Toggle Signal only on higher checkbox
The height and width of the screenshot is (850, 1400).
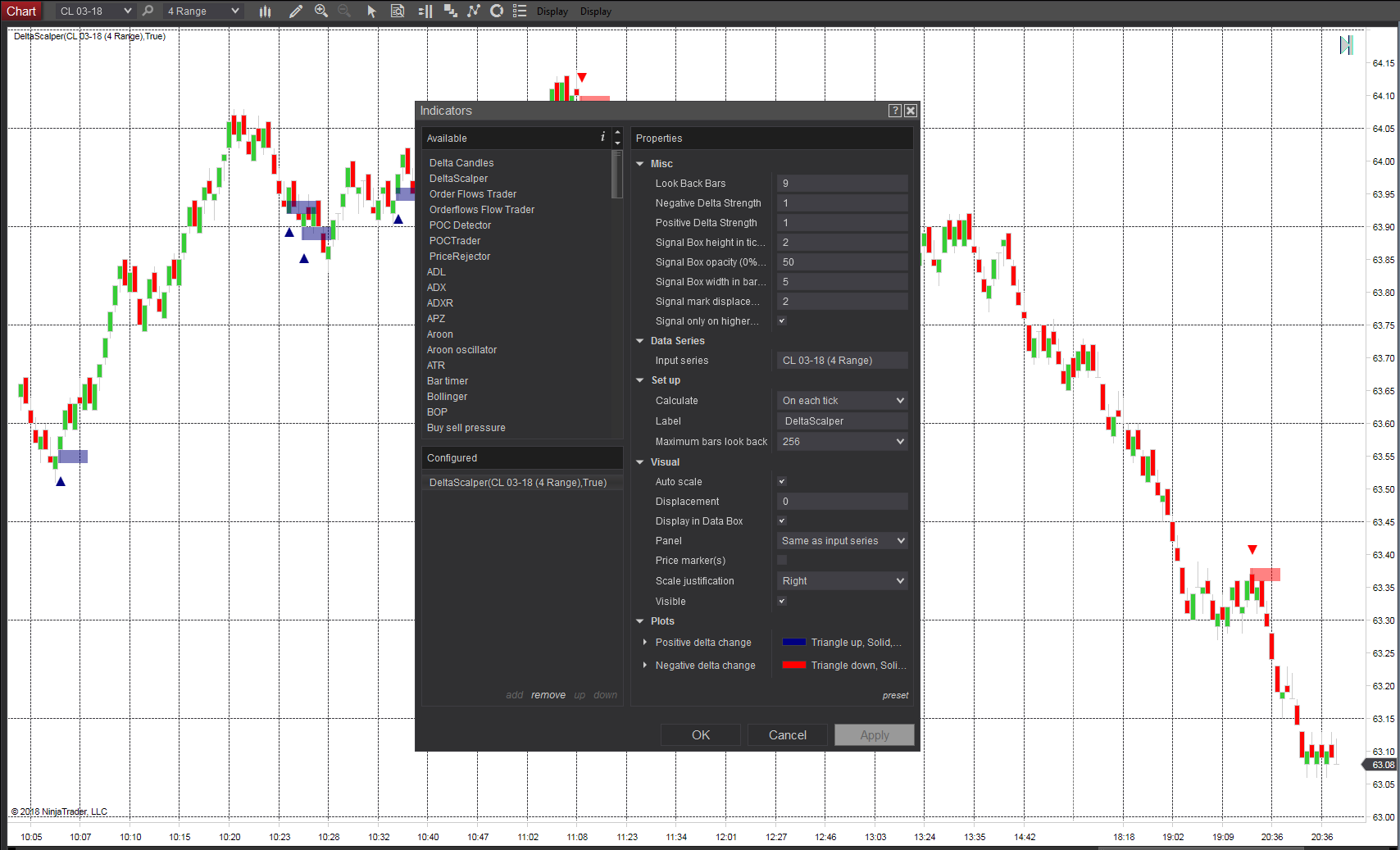click(782, 321)
